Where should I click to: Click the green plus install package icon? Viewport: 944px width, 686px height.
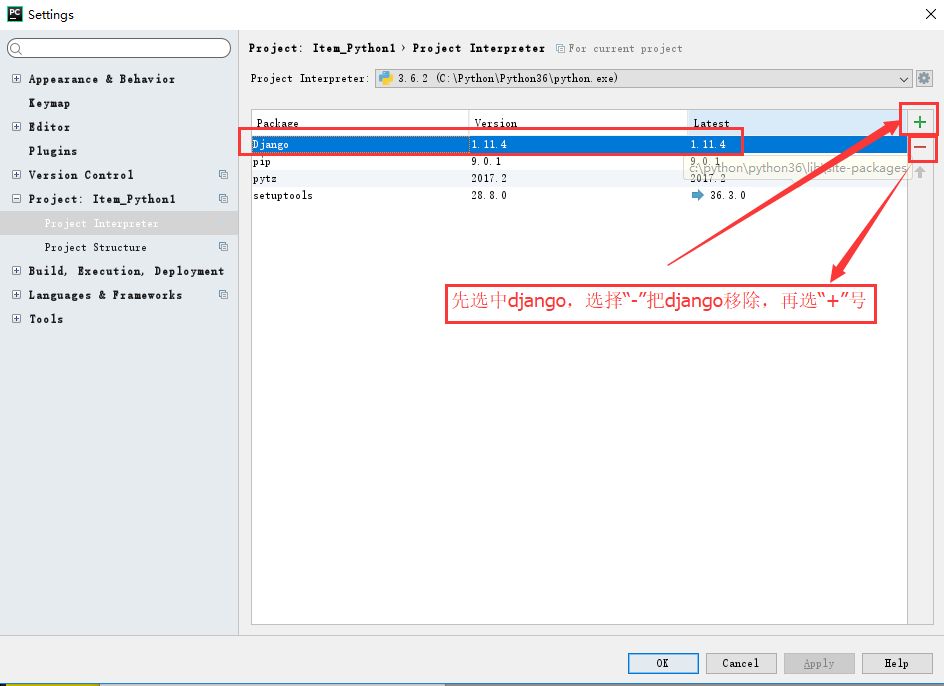point(919,122)
